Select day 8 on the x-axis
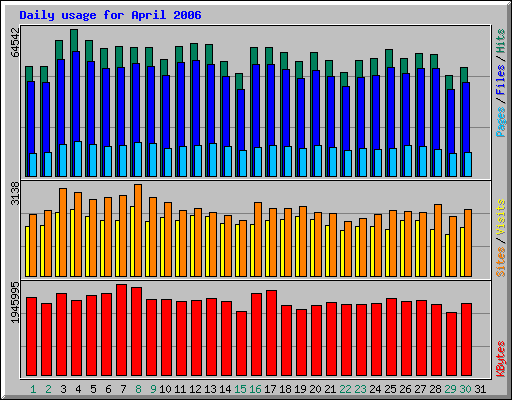The image size is (512, 400). [138, 389]
